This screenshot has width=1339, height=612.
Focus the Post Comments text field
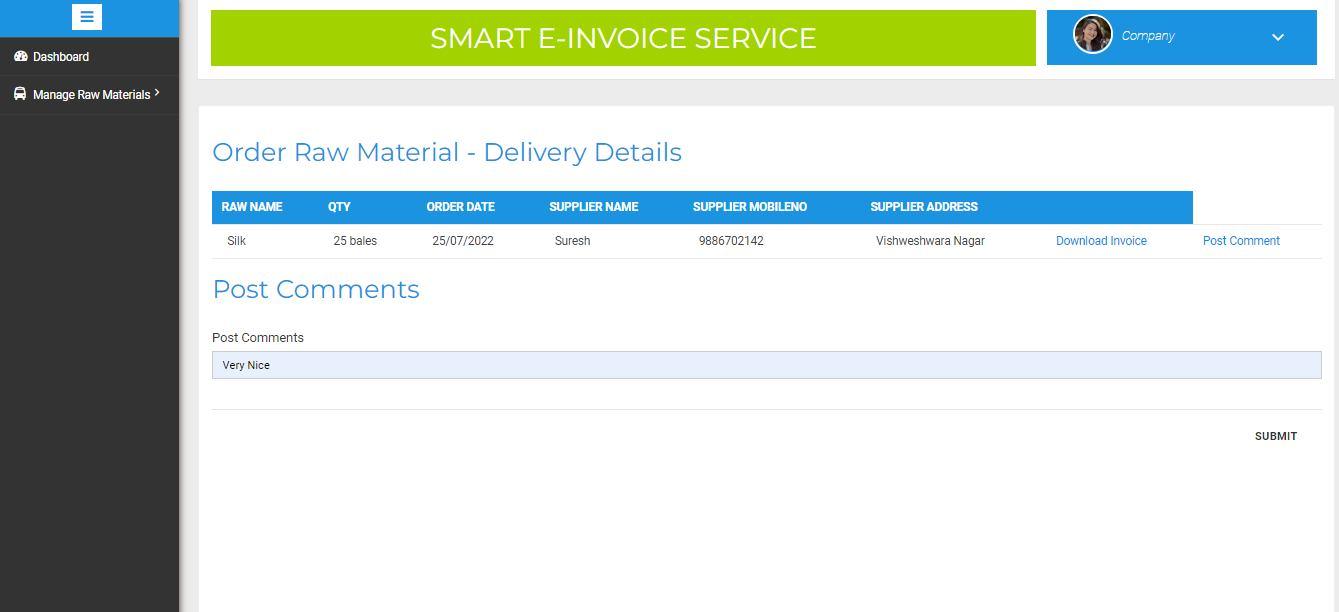(x=766, y=365)
